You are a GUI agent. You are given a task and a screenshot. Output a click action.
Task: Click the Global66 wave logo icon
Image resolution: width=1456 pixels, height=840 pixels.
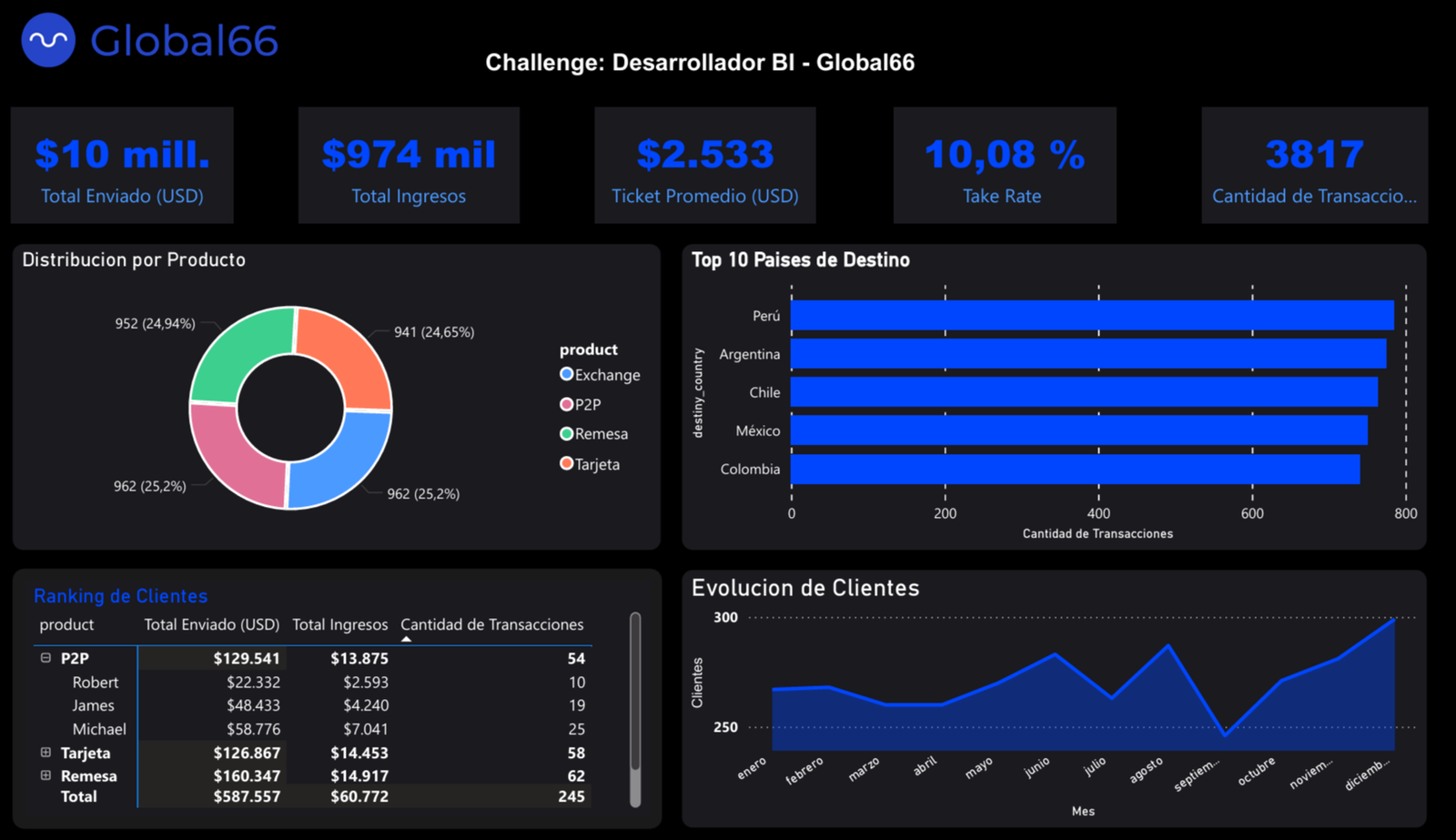click(x=45, y=39)
